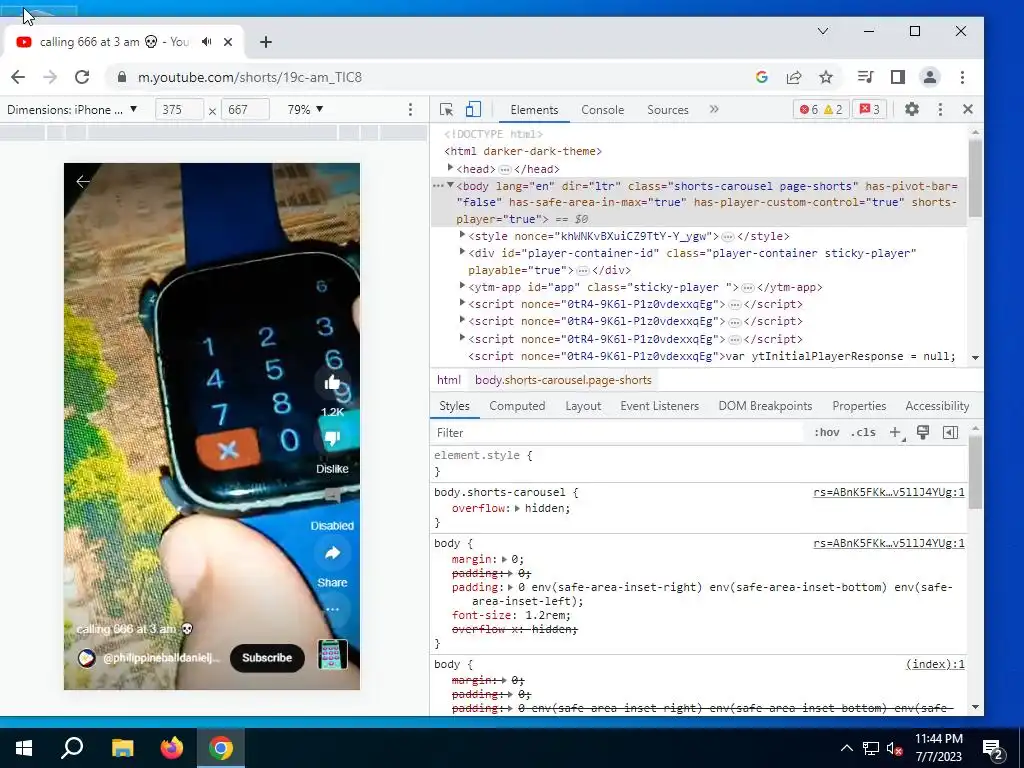Toggle the :hov element state panel
The height and width of the screenshot is (768, 1024).
pos(827,432)
